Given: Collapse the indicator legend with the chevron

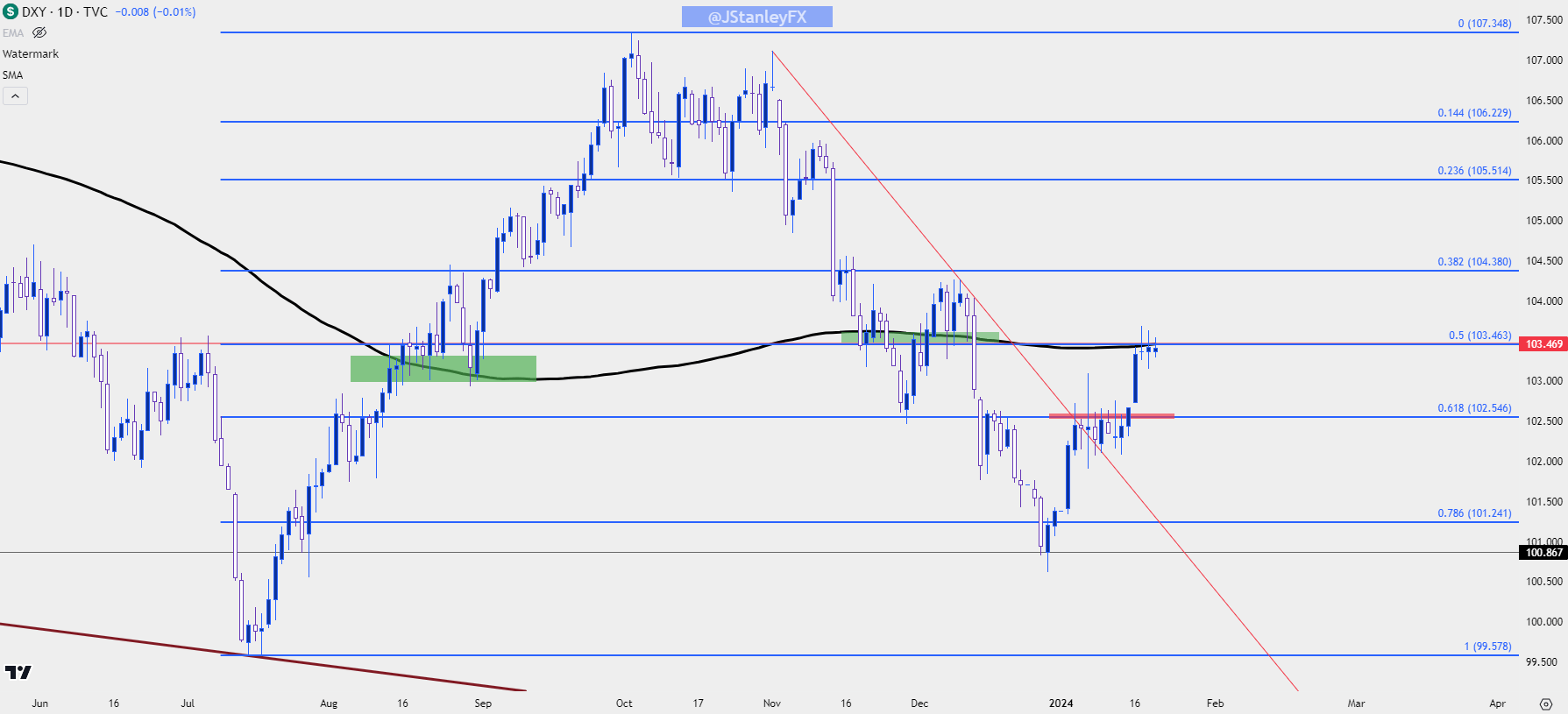Looking at the screenshot, I should (x=15, y=95).
